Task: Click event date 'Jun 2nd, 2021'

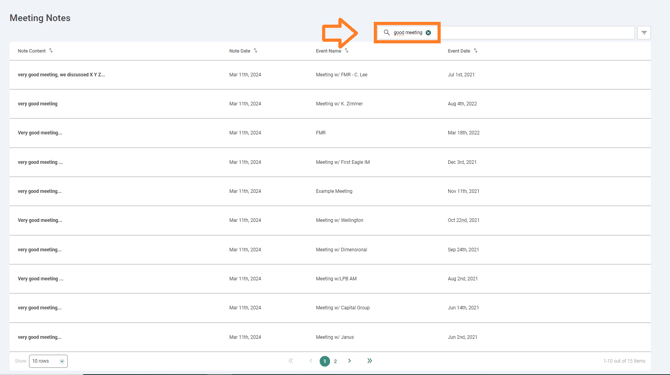Action: click(462, 337)
